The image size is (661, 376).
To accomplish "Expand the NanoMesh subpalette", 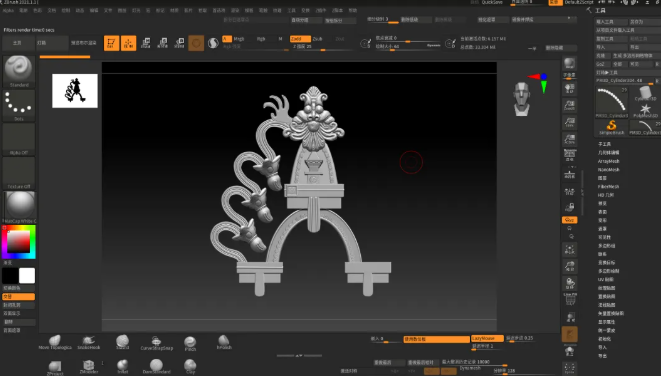I will click(608, 169).
